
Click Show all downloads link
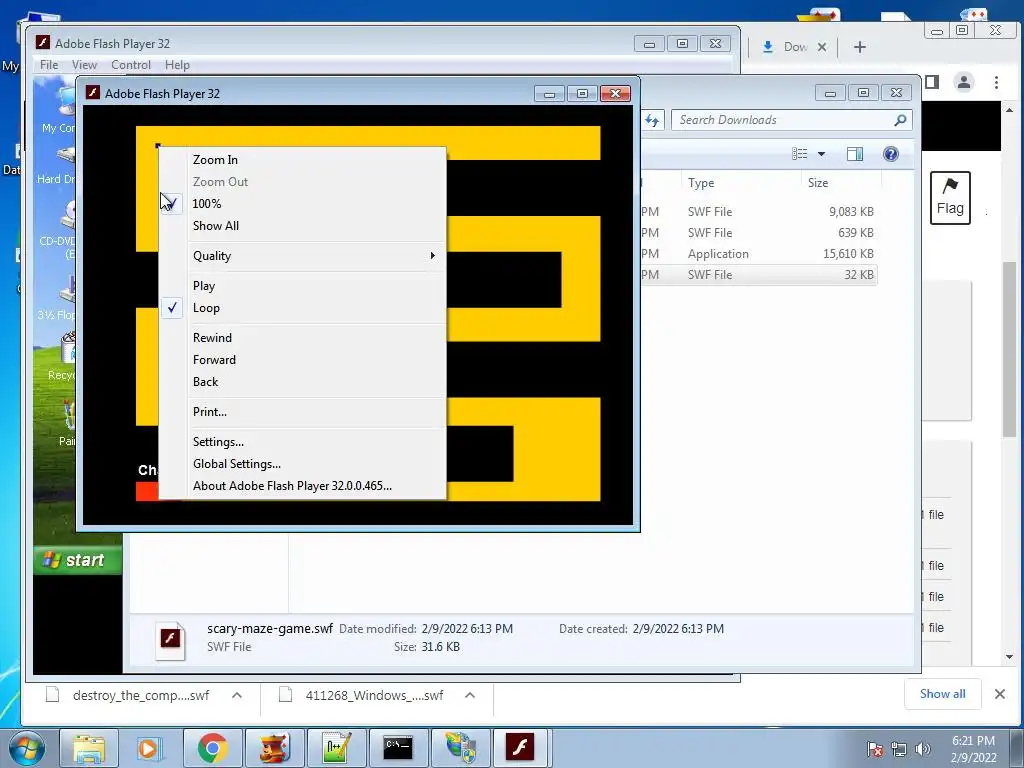pos(942,694)
